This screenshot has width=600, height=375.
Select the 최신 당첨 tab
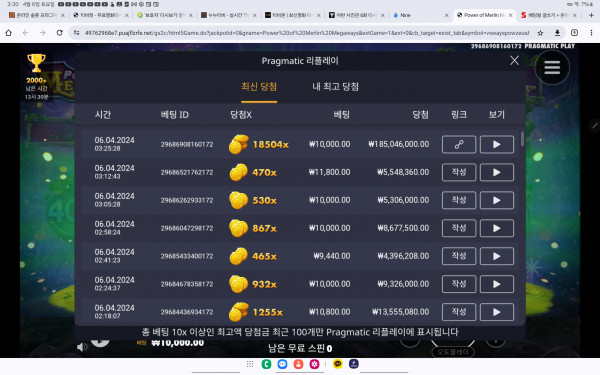tap(259, 86)
